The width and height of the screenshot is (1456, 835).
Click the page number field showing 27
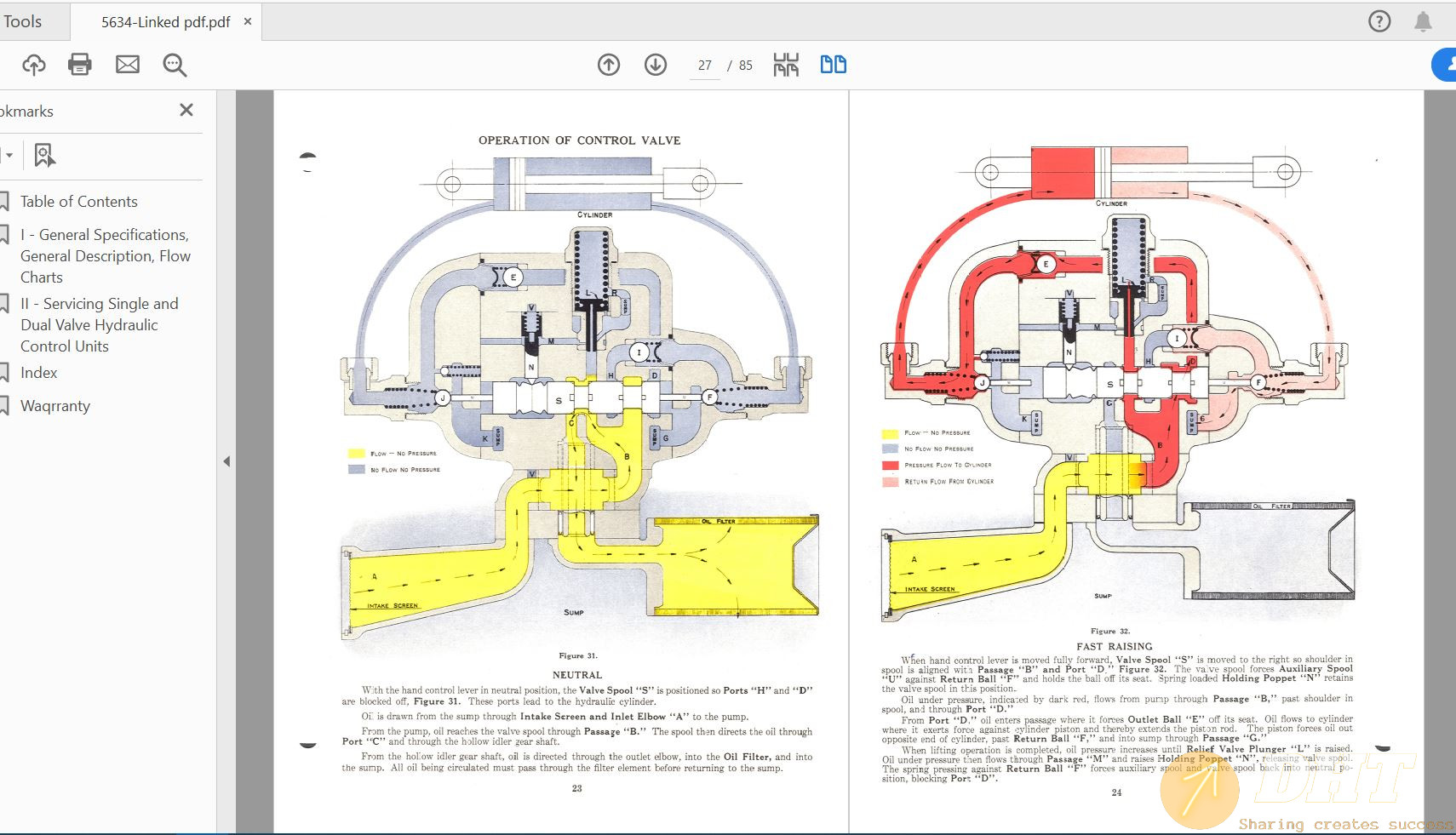point(705,66)
